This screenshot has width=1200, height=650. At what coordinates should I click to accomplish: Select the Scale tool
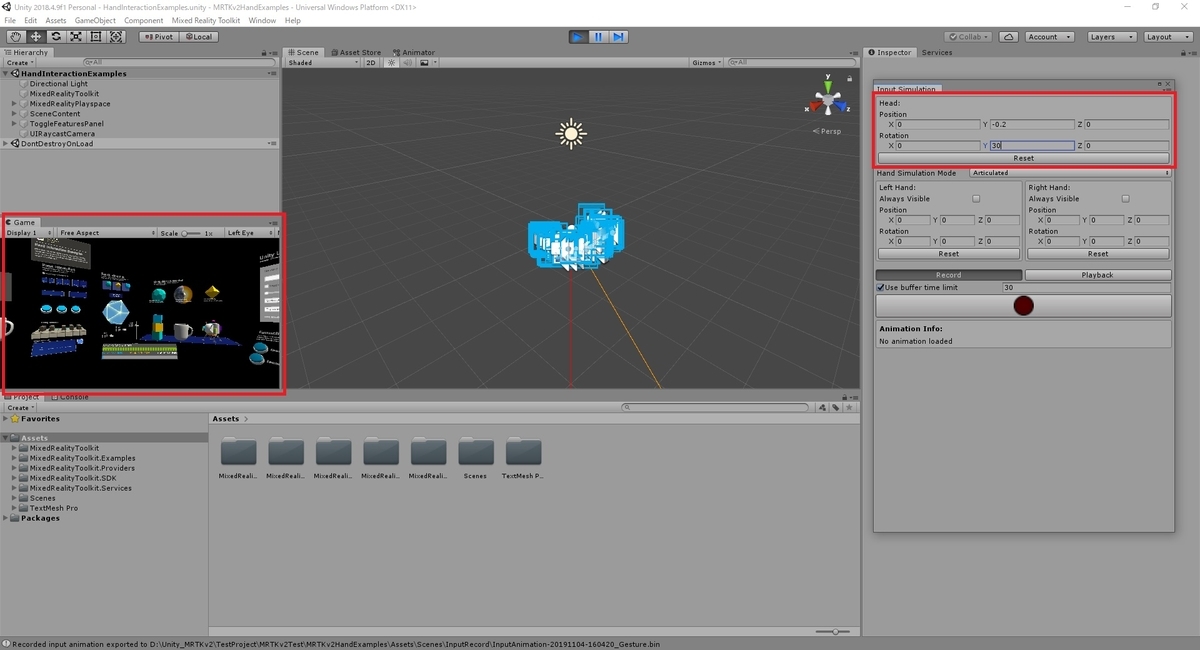75,37
